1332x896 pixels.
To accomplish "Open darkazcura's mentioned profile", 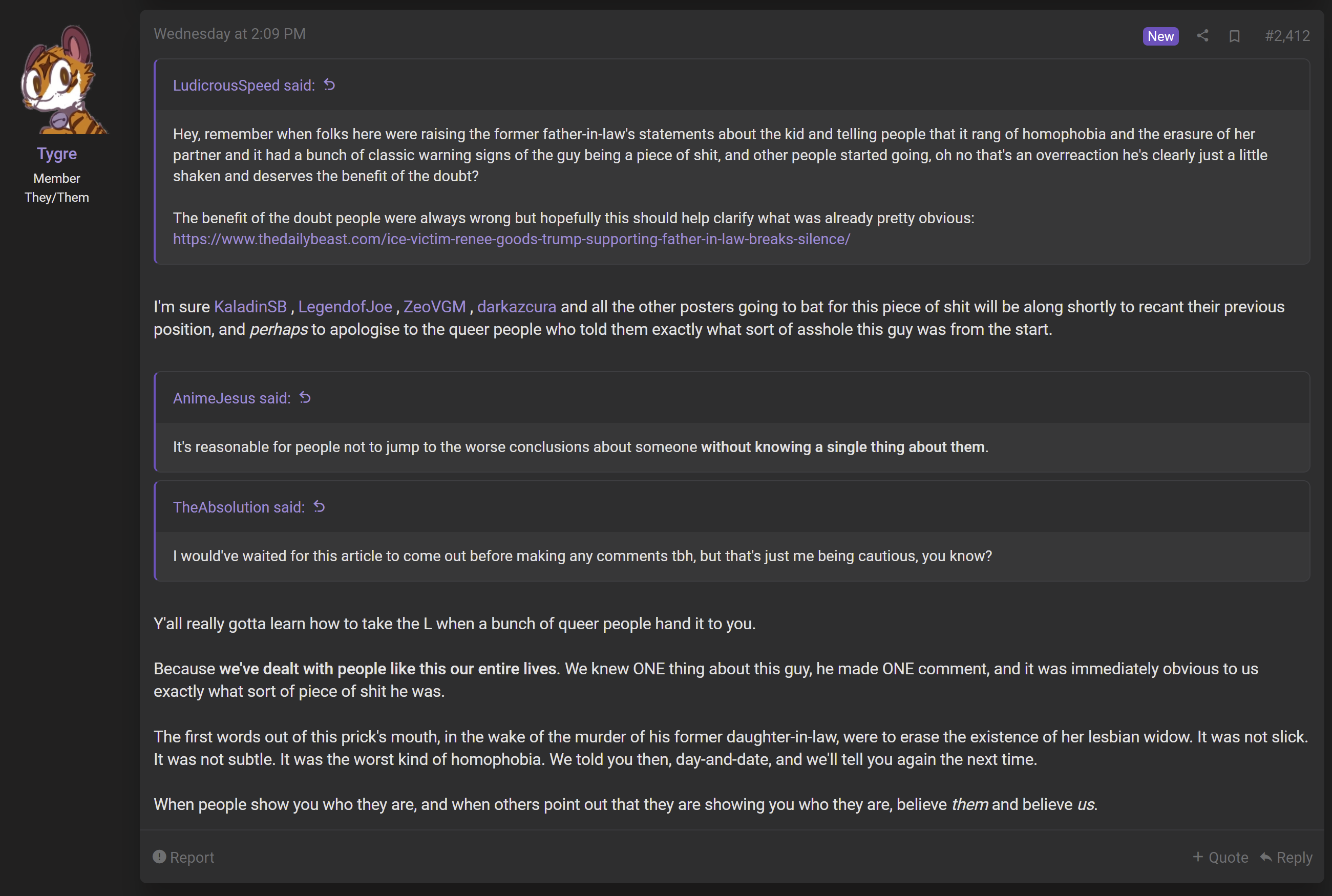I will click(517, 307).
